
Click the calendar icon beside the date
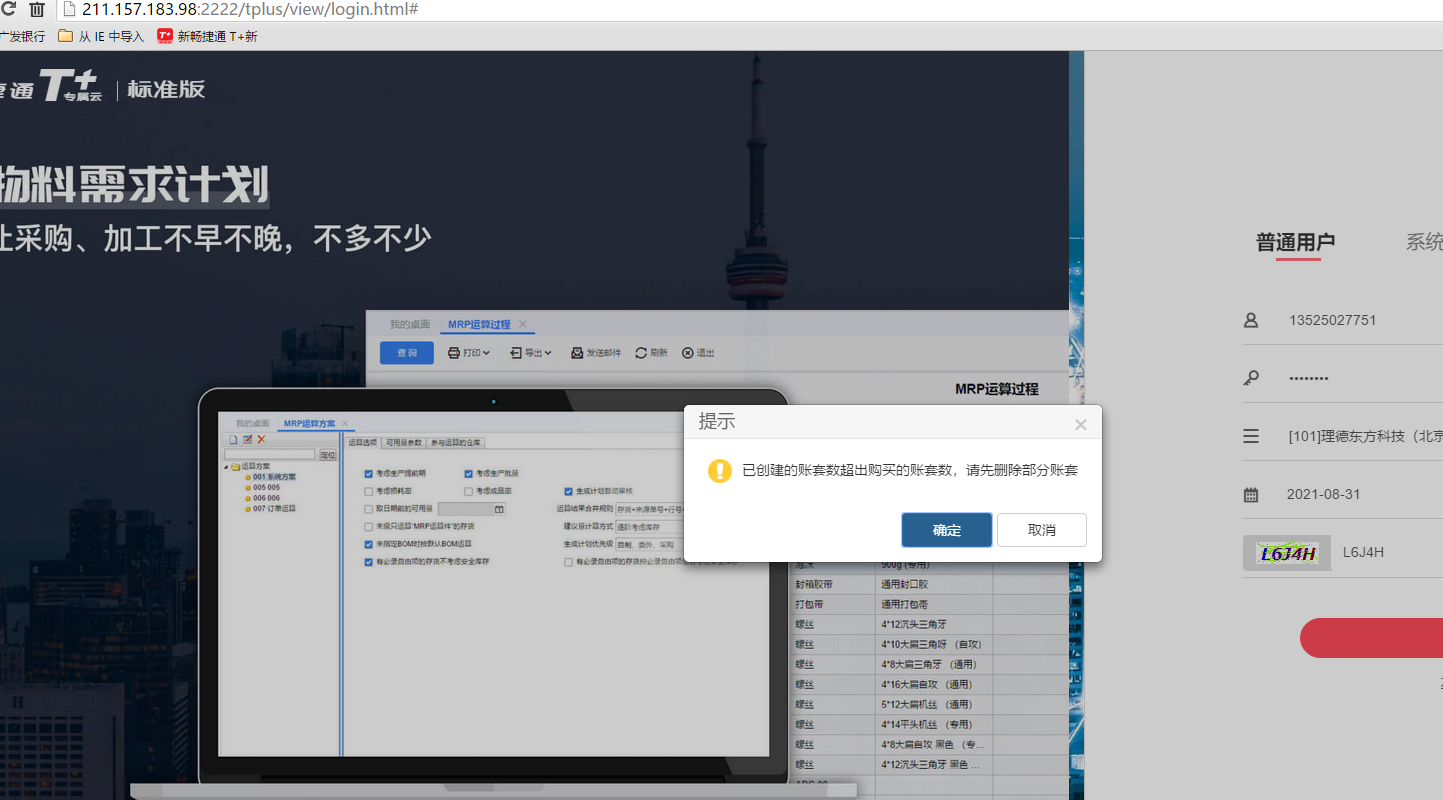1251,494
